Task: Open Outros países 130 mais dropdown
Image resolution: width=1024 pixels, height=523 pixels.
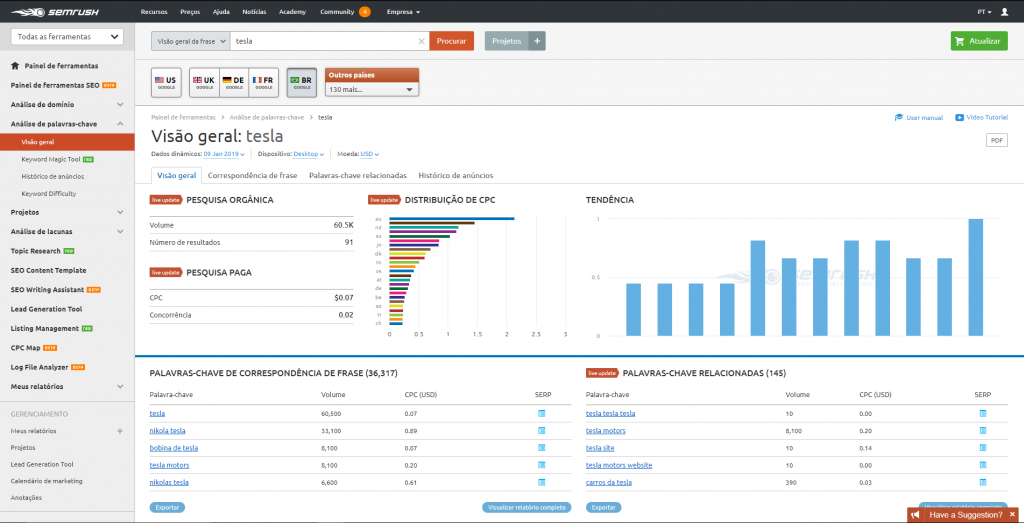Action: click(372, 89)
